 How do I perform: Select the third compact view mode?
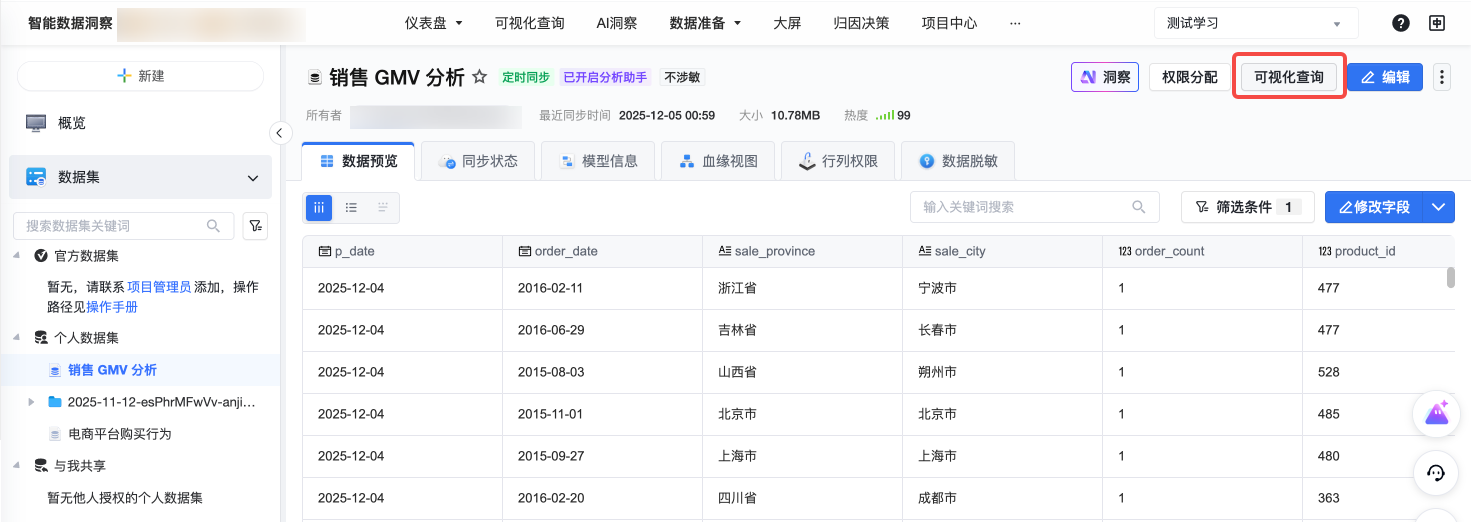click(383, 207)
